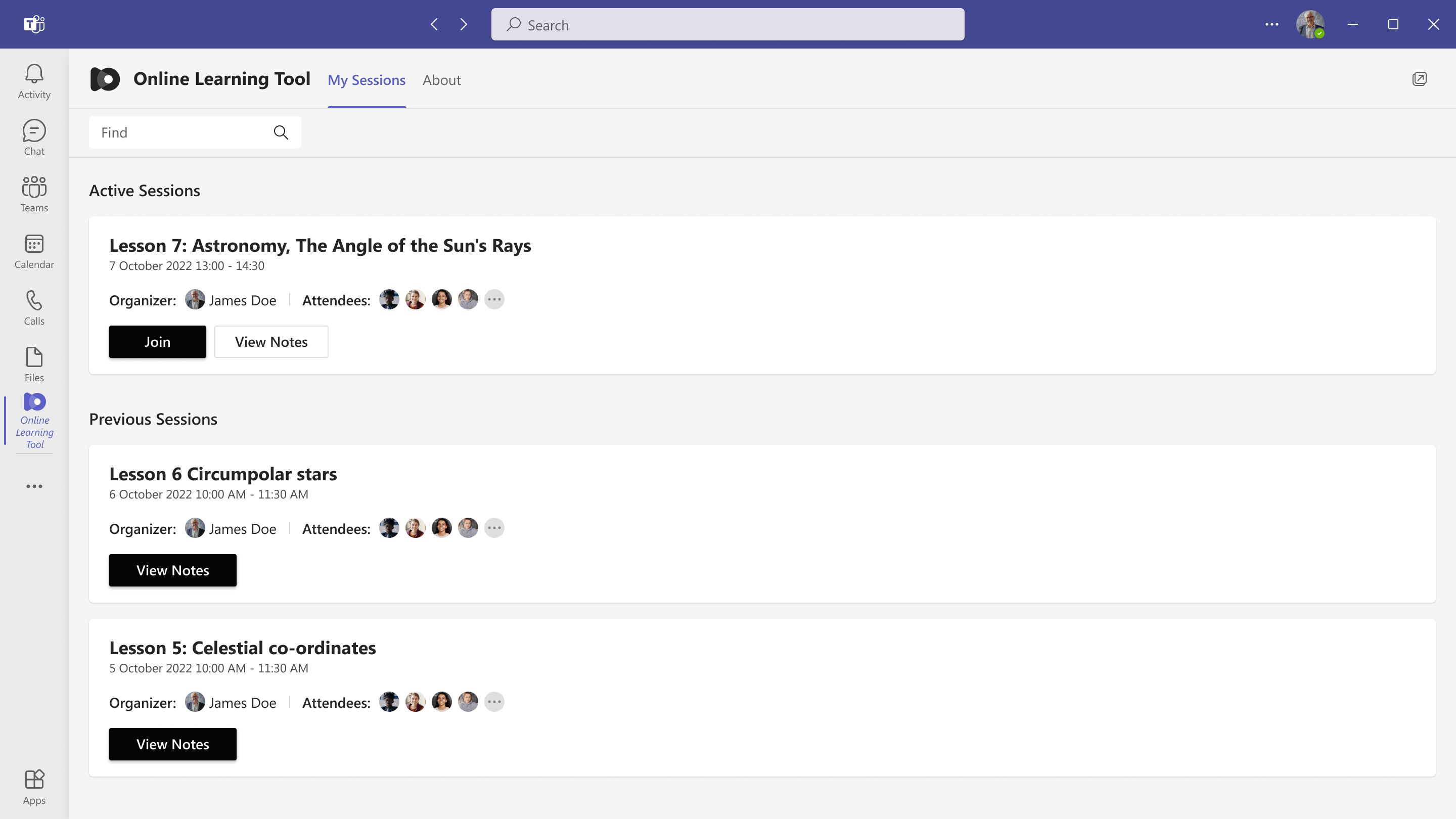This screenshot has height=819, width=1456.
Task: Open the Activity bell icon
Action: (x=34, y=73)
